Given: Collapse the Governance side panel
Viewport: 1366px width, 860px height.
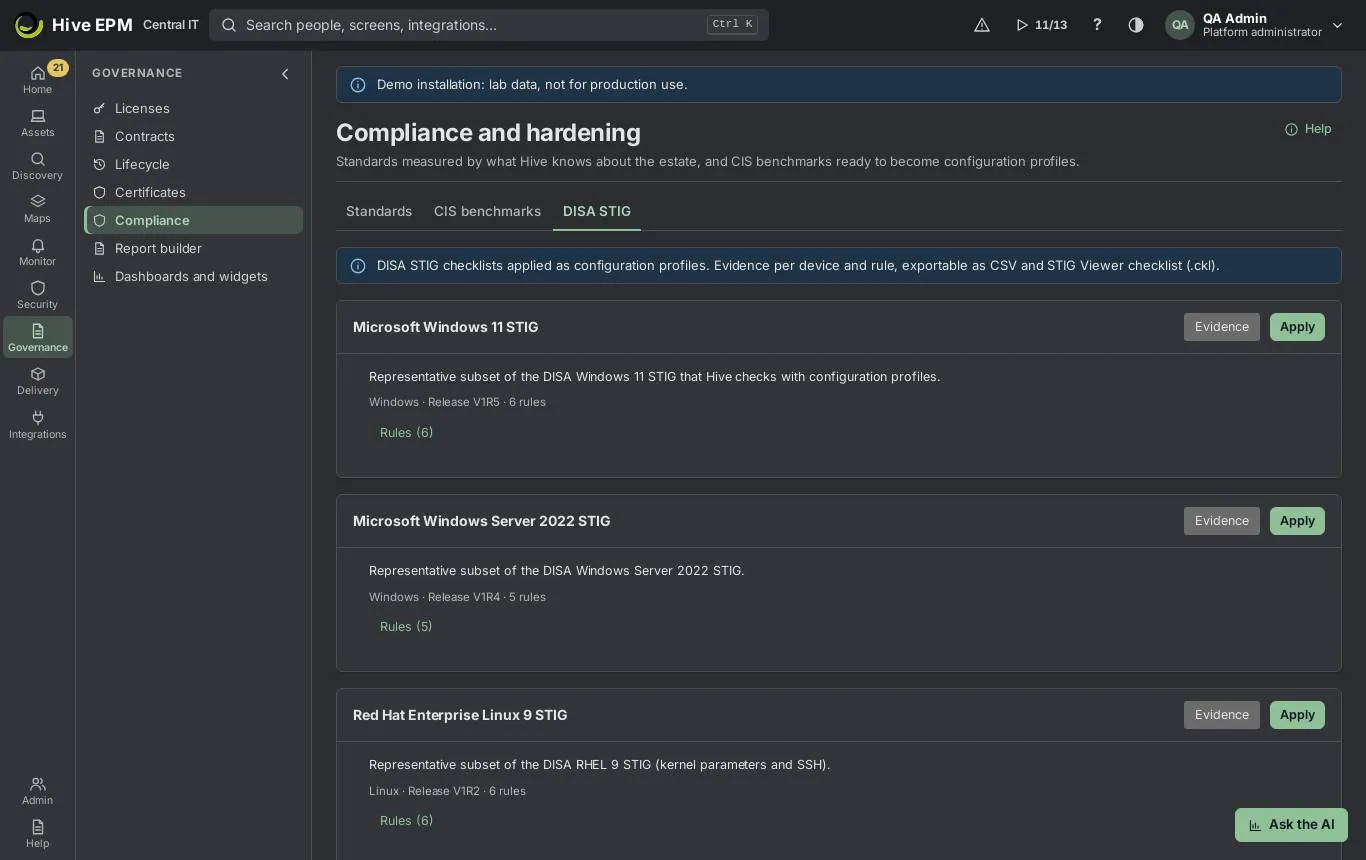Looking at the screenshot, I should pos(285,73).
